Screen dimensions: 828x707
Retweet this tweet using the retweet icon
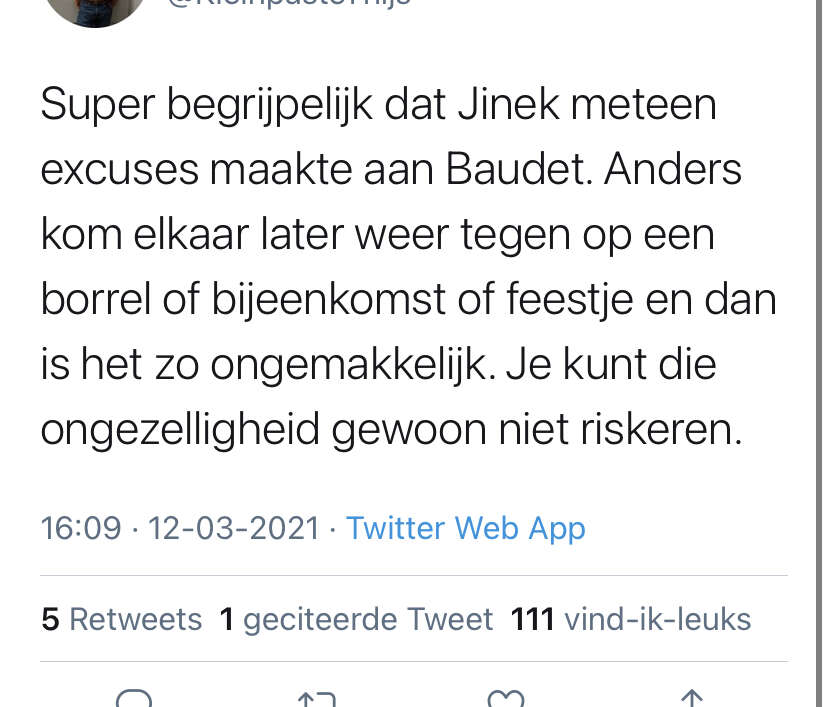pyautogui.click(x=316, y=699)
